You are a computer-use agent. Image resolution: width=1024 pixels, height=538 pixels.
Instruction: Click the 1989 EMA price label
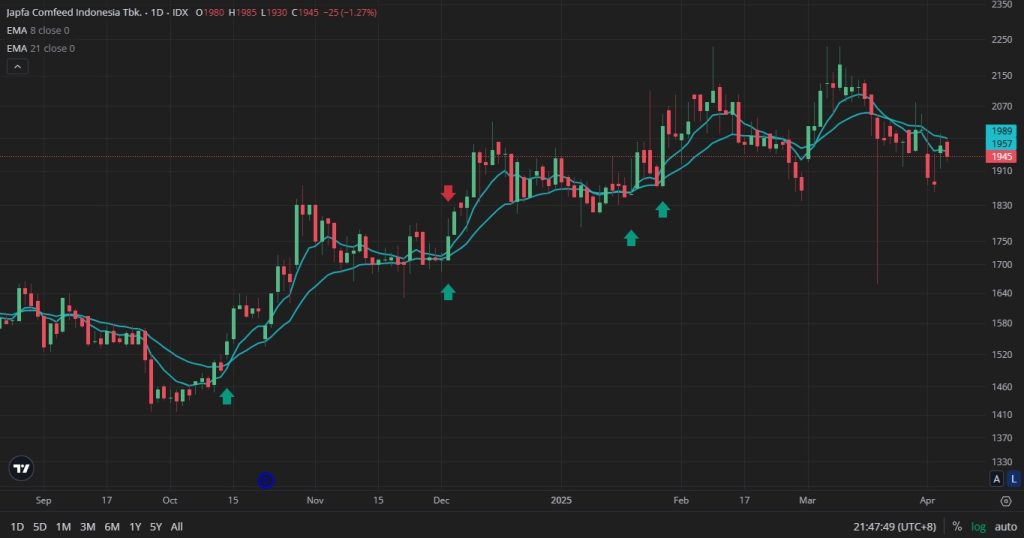point(1001,131)
